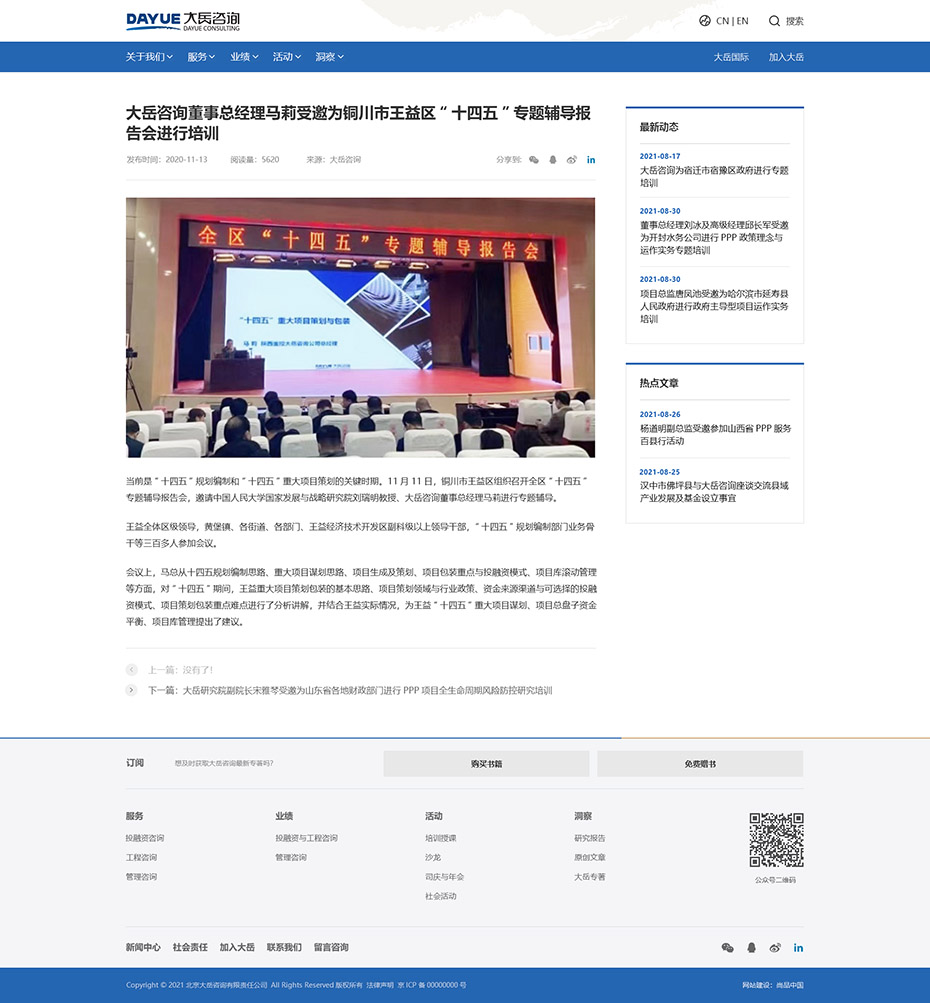Image resolution: width=930 pixels, height=1003 pixels.
Task: Click the 免费赠书 button
Action: click(x=700, y=764)
